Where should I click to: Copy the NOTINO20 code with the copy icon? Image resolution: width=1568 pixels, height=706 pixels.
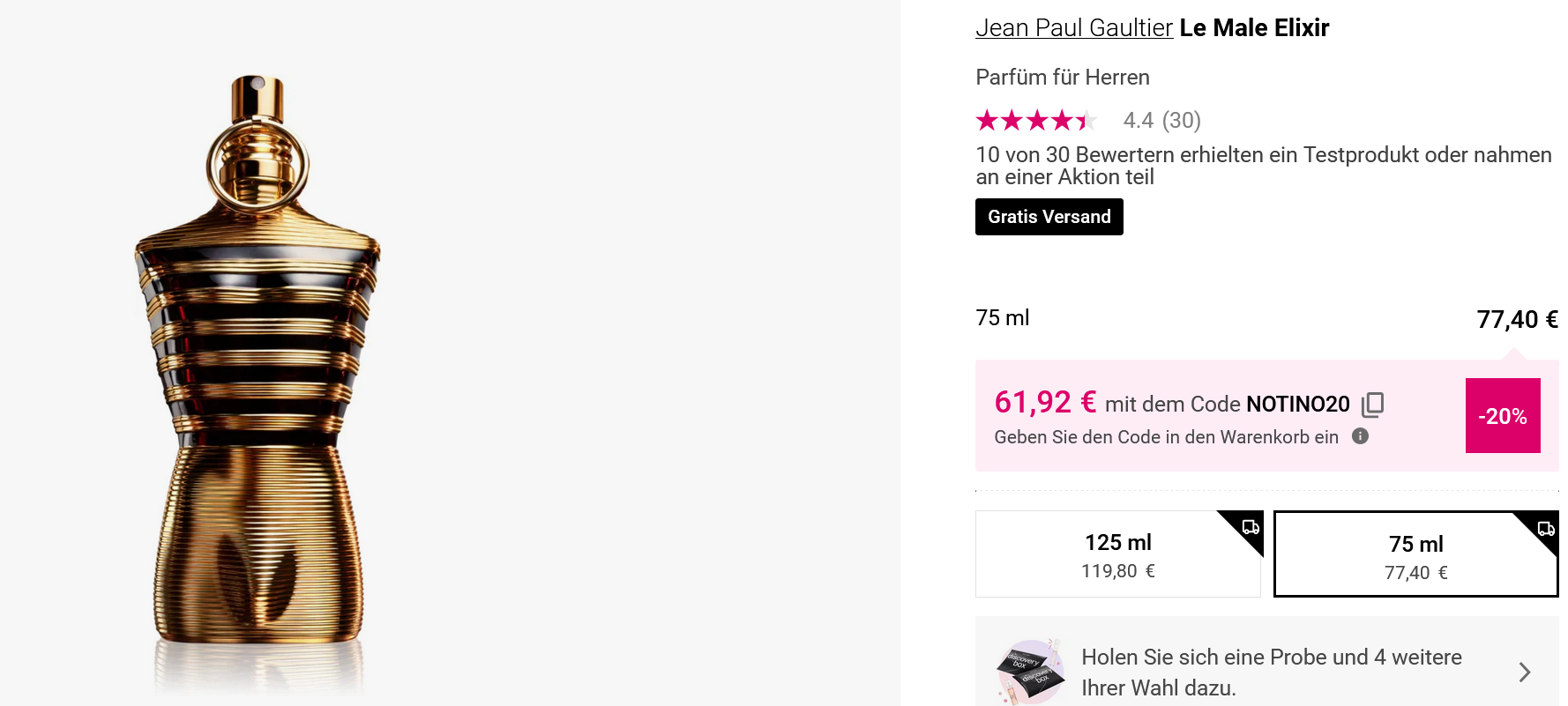(1372, 405)
